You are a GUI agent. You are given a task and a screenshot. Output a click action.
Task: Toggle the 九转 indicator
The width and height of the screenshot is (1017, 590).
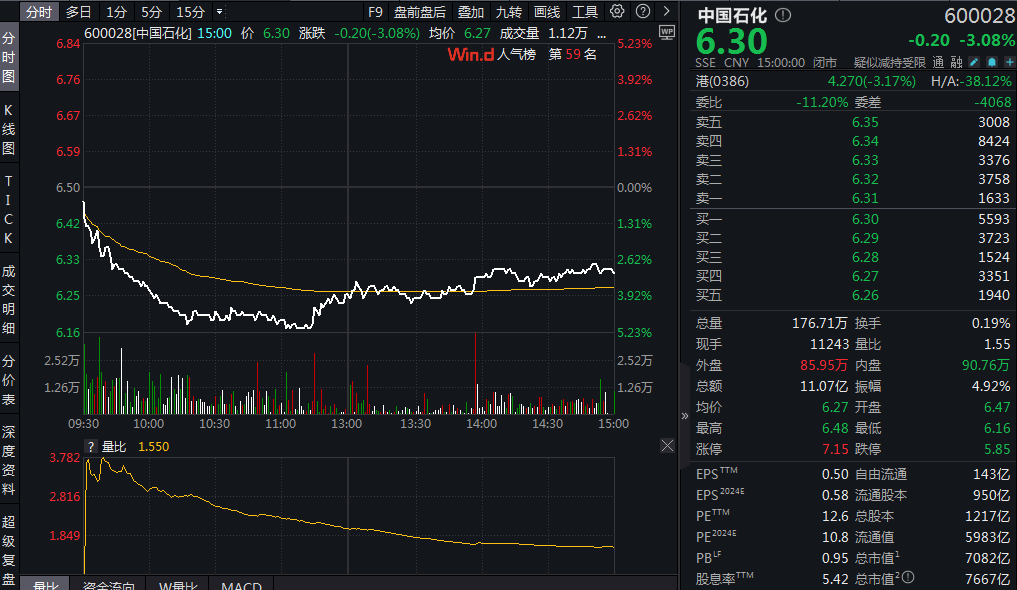(x=509, y=12)
